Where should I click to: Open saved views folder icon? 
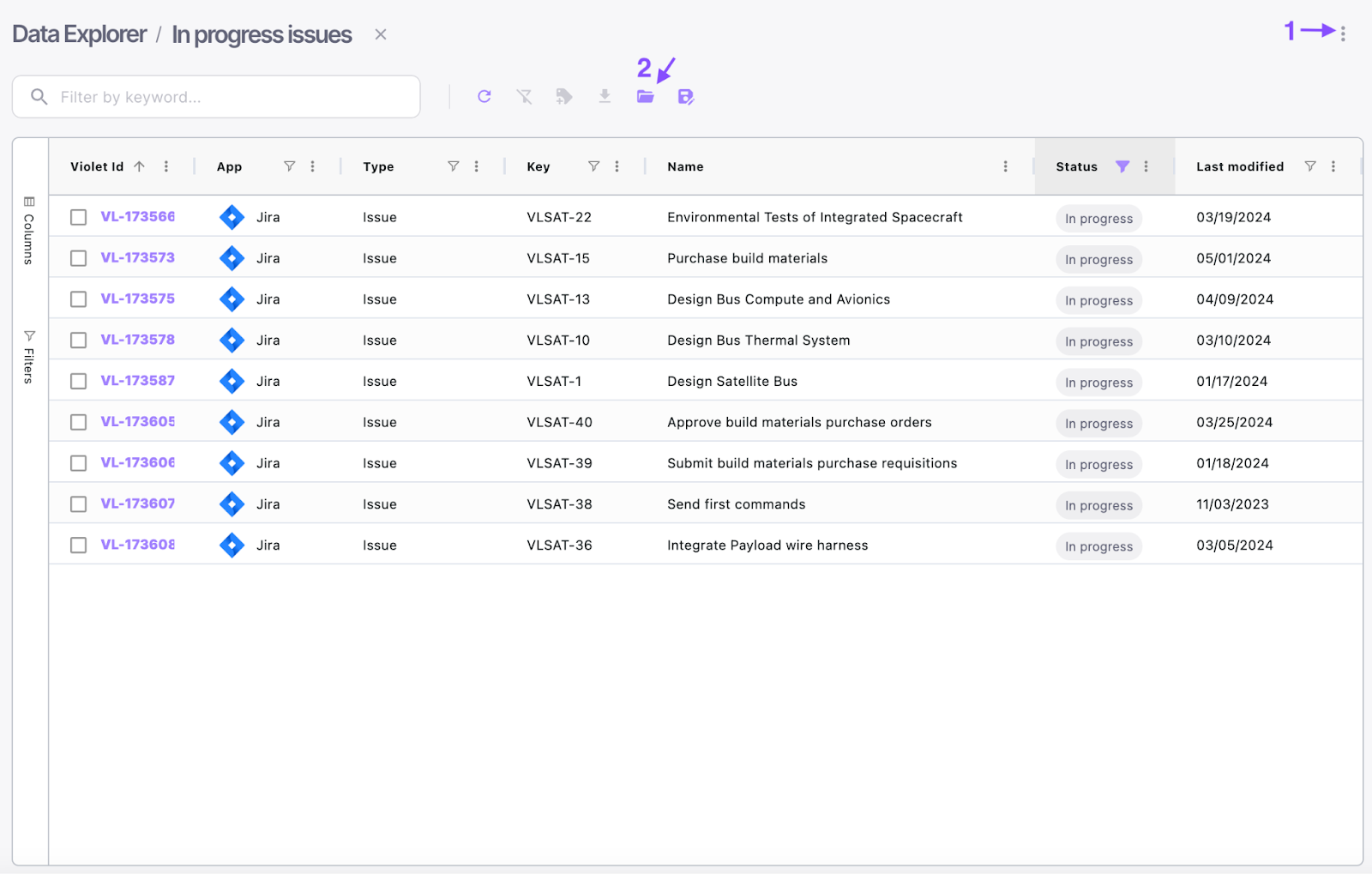(646, 97)
